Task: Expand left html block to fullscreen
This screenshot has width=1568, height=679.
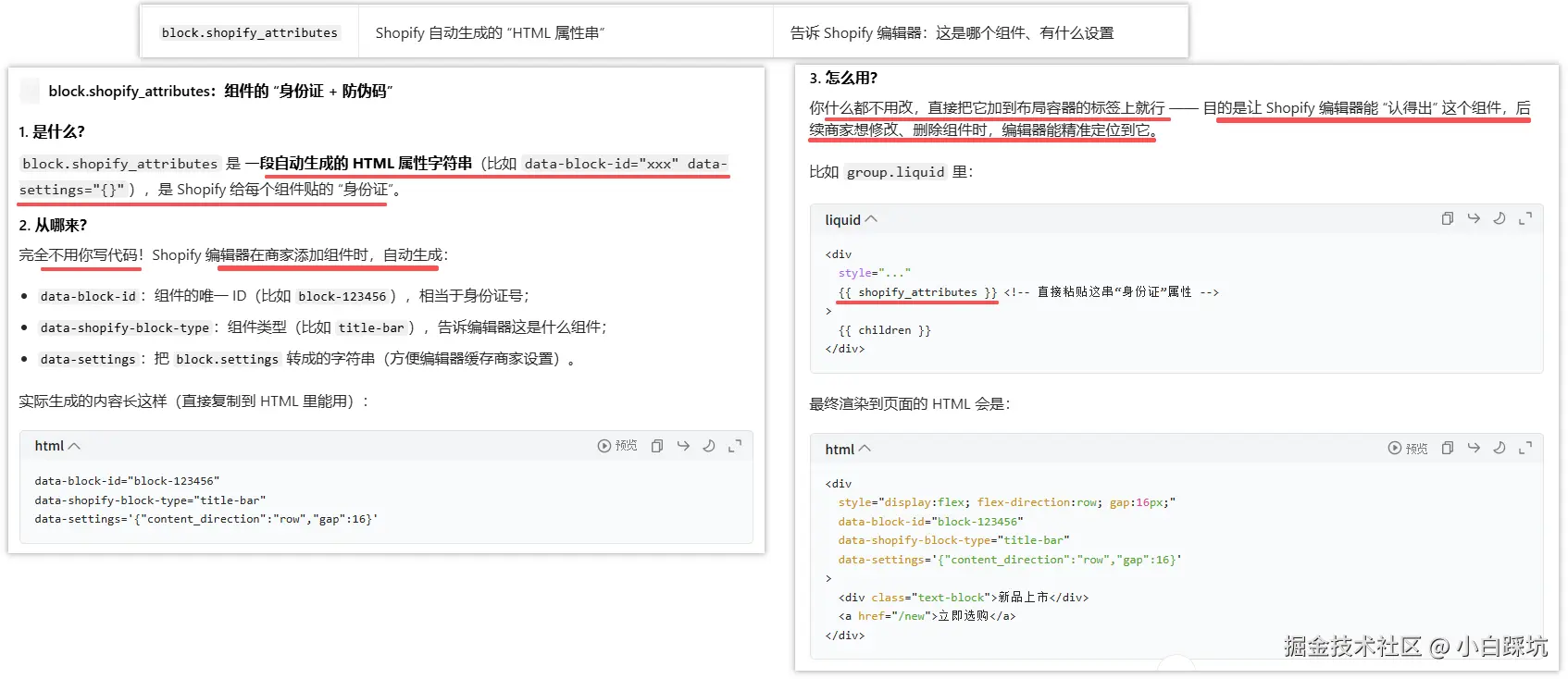Action: pyautogui.click(x=735, y=446)
